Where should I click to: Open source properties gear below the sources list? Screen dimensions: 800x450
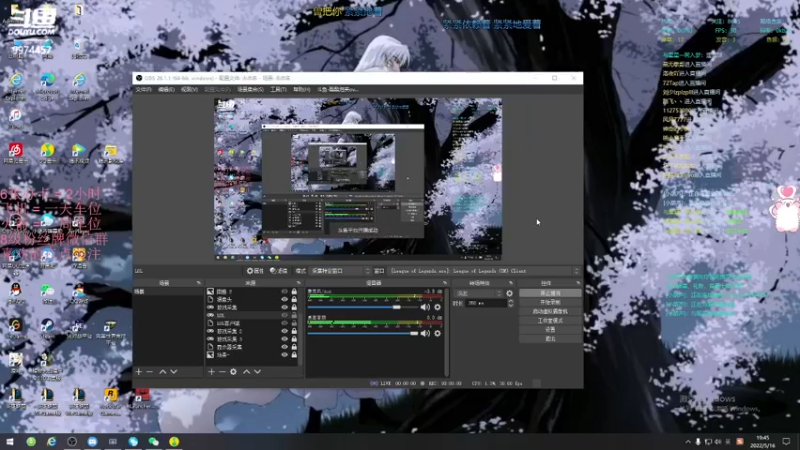233,372
